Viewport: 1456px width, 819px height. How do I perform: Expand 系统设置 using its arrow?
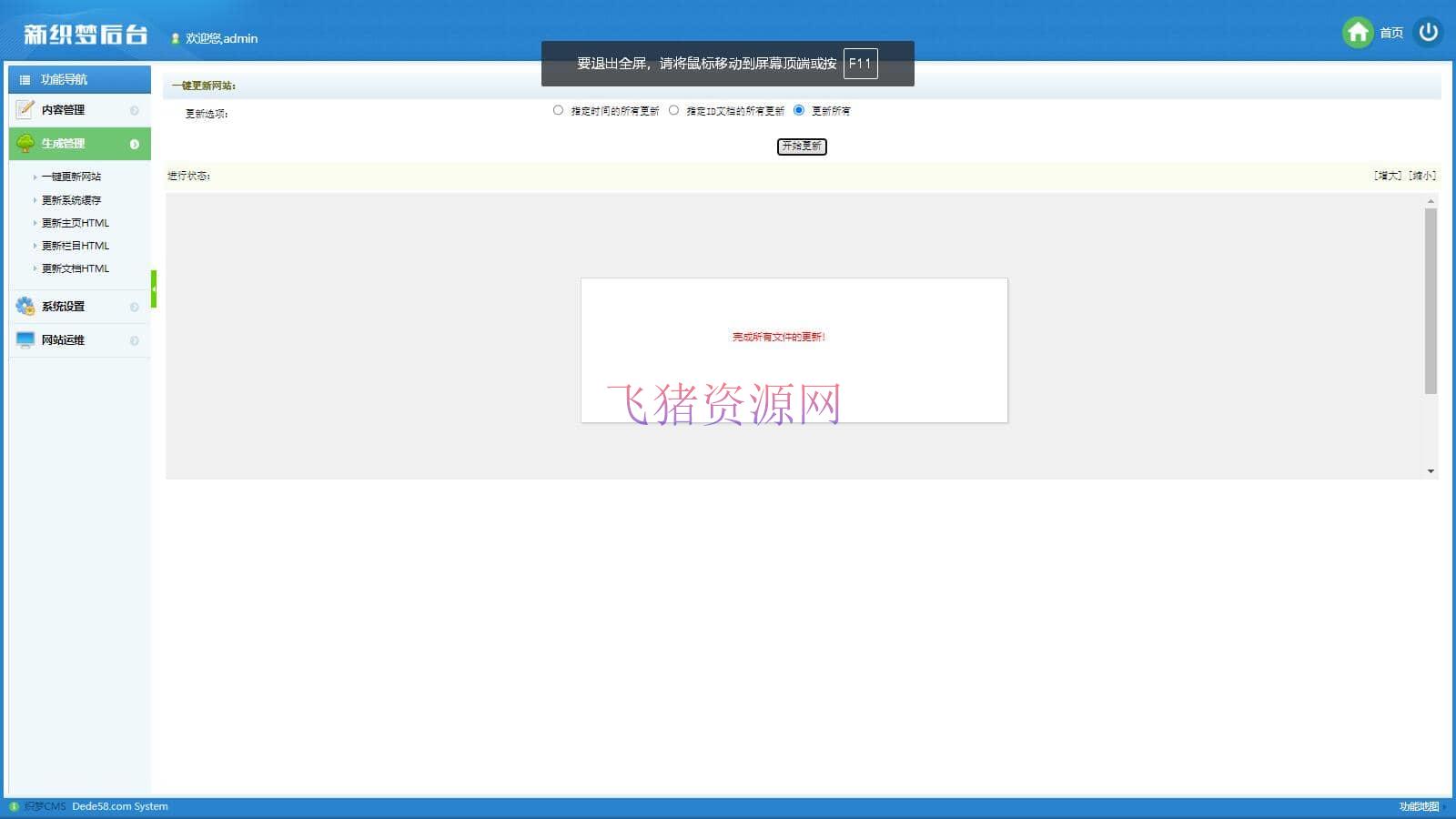coord(135,307)
